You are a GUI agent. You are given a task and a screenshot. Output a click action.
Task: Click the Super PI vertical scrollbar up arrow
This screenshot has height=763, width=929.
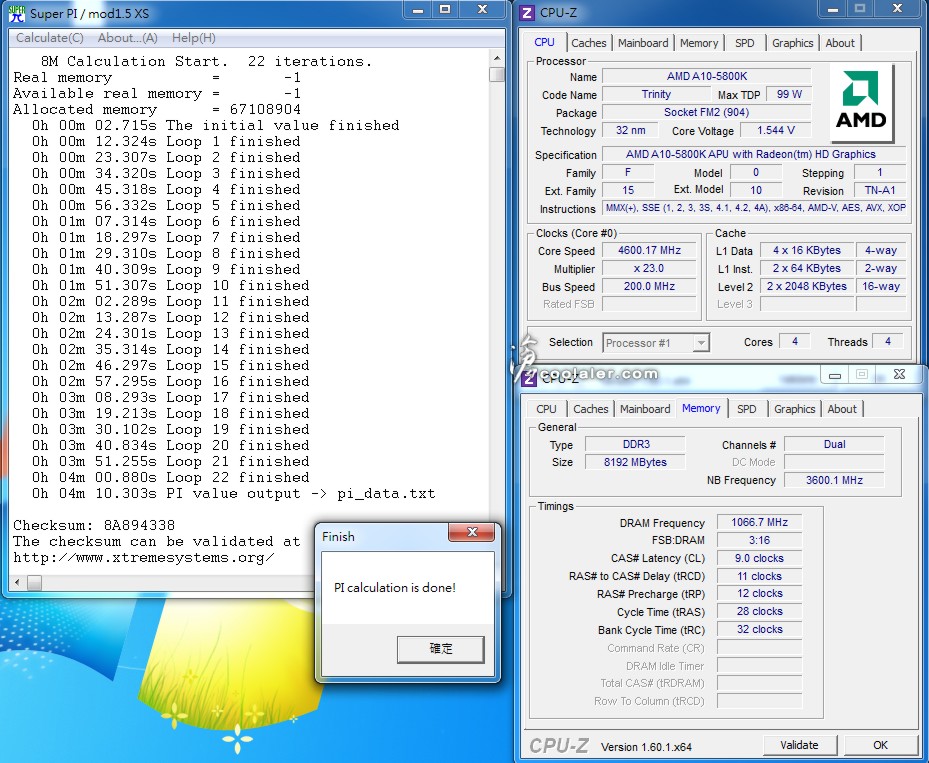pos(496,58)
